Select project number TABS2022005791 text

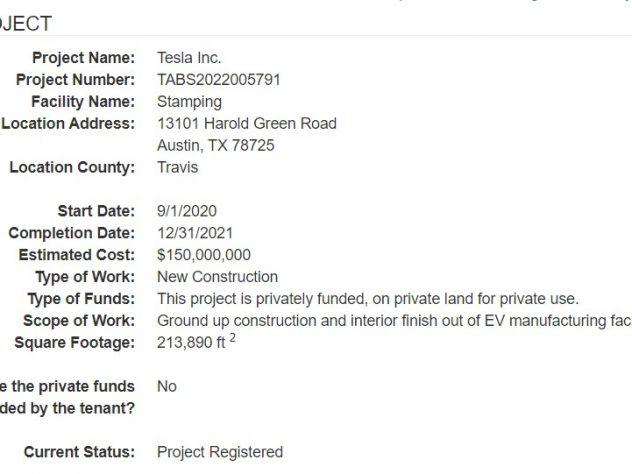(x=218, y=79)
